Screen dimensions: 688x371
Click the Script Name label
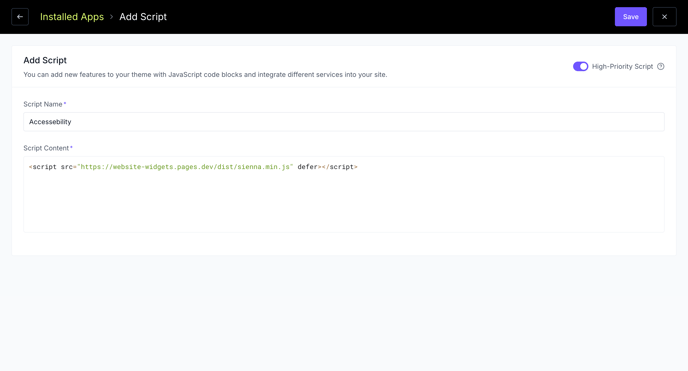43,104
